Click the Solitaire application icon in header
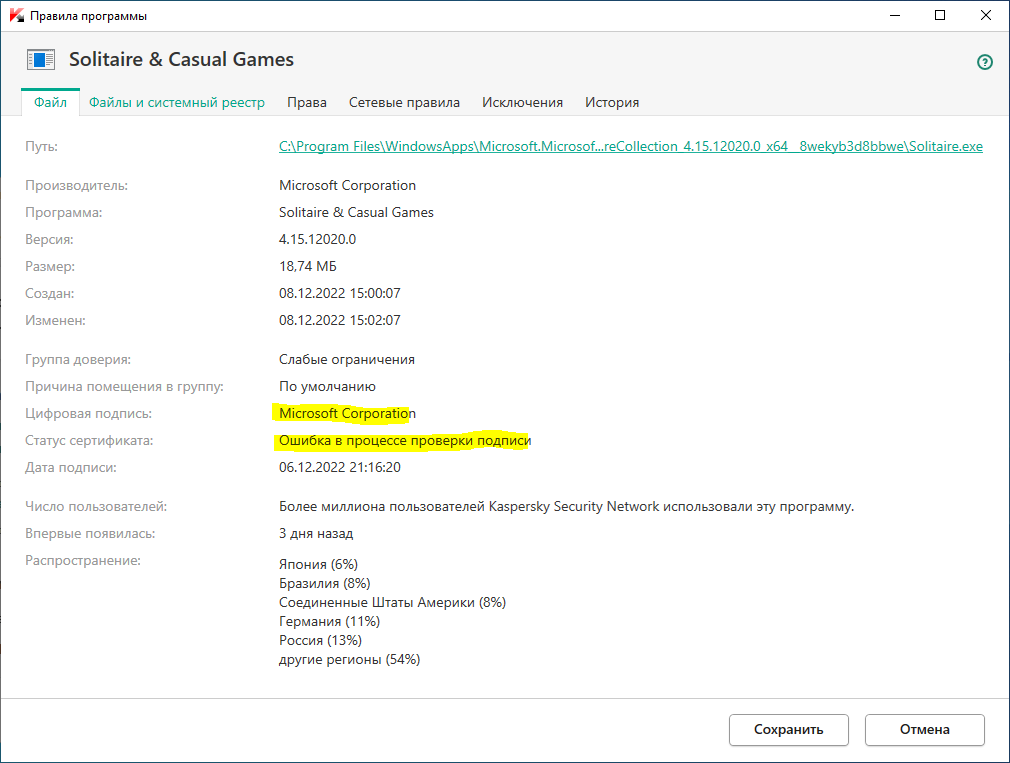 click(41, 60)
